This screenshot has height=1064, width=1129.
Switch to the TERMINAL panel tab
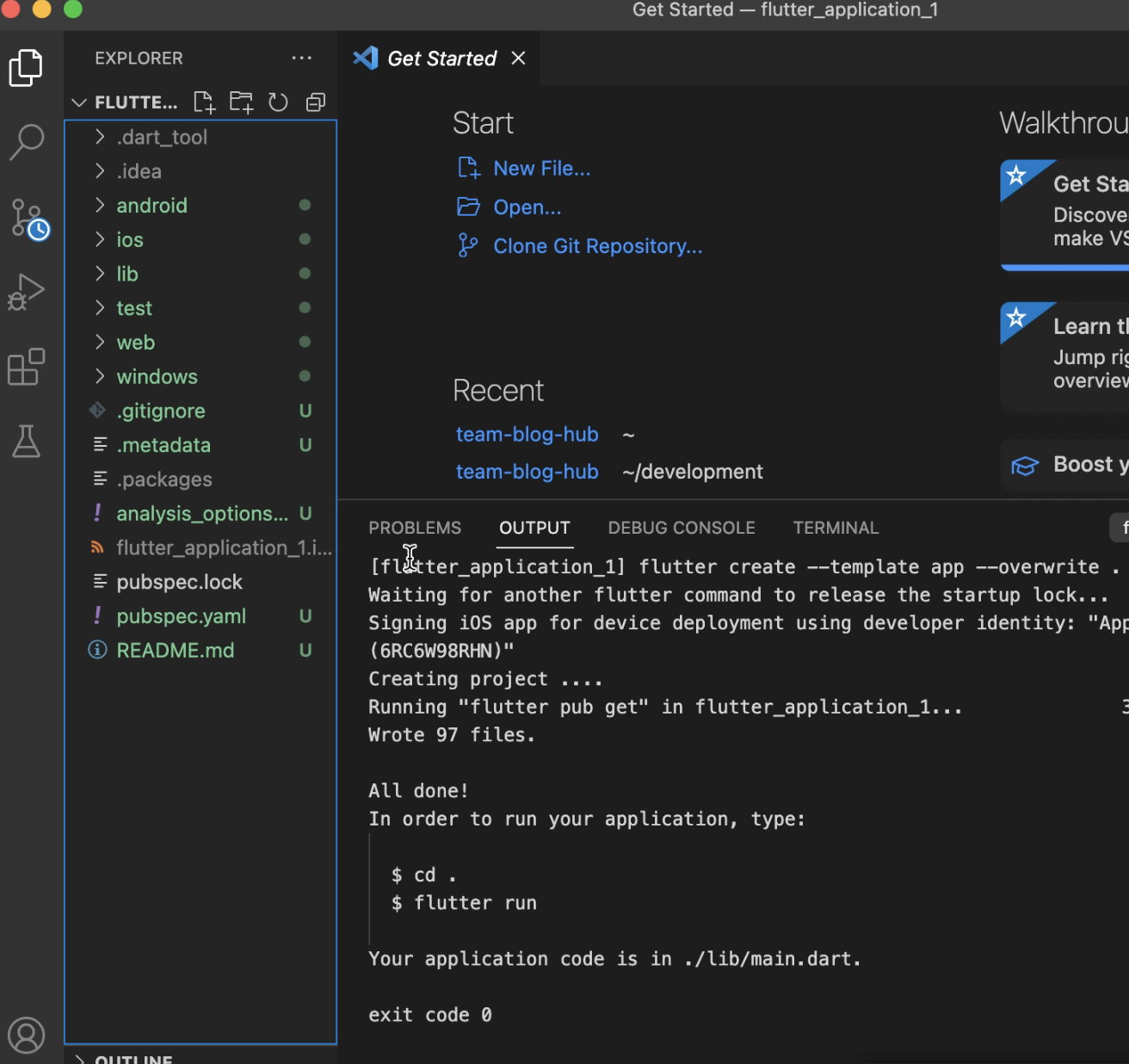[x=836, y=528]
